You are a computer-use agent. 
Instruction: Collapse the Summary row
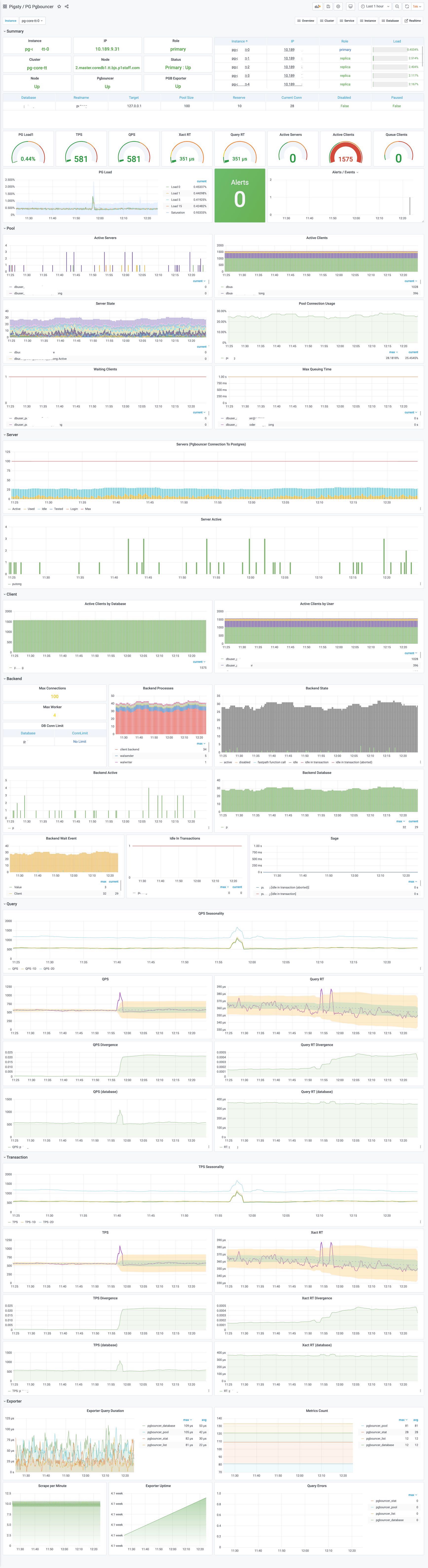click(14, 31)
